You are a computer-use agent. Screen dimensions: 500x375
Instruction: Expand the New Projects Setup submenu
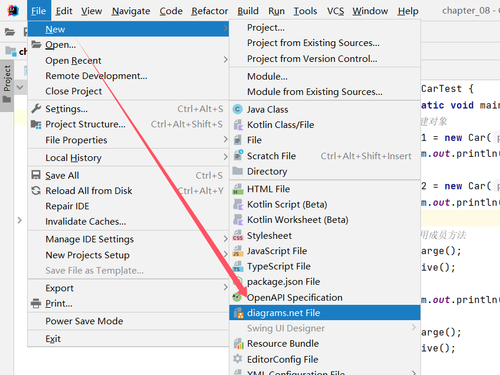click(128, 255)
